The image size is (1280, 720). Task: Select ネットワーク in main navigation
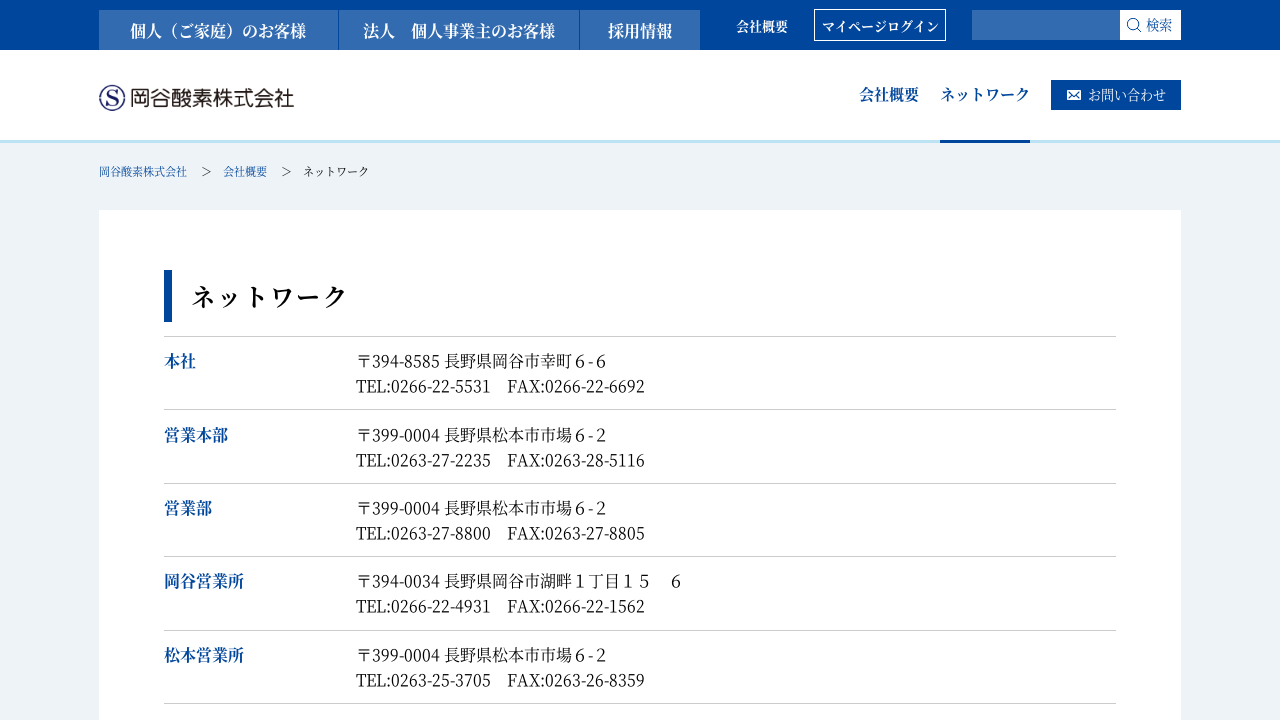985,95
